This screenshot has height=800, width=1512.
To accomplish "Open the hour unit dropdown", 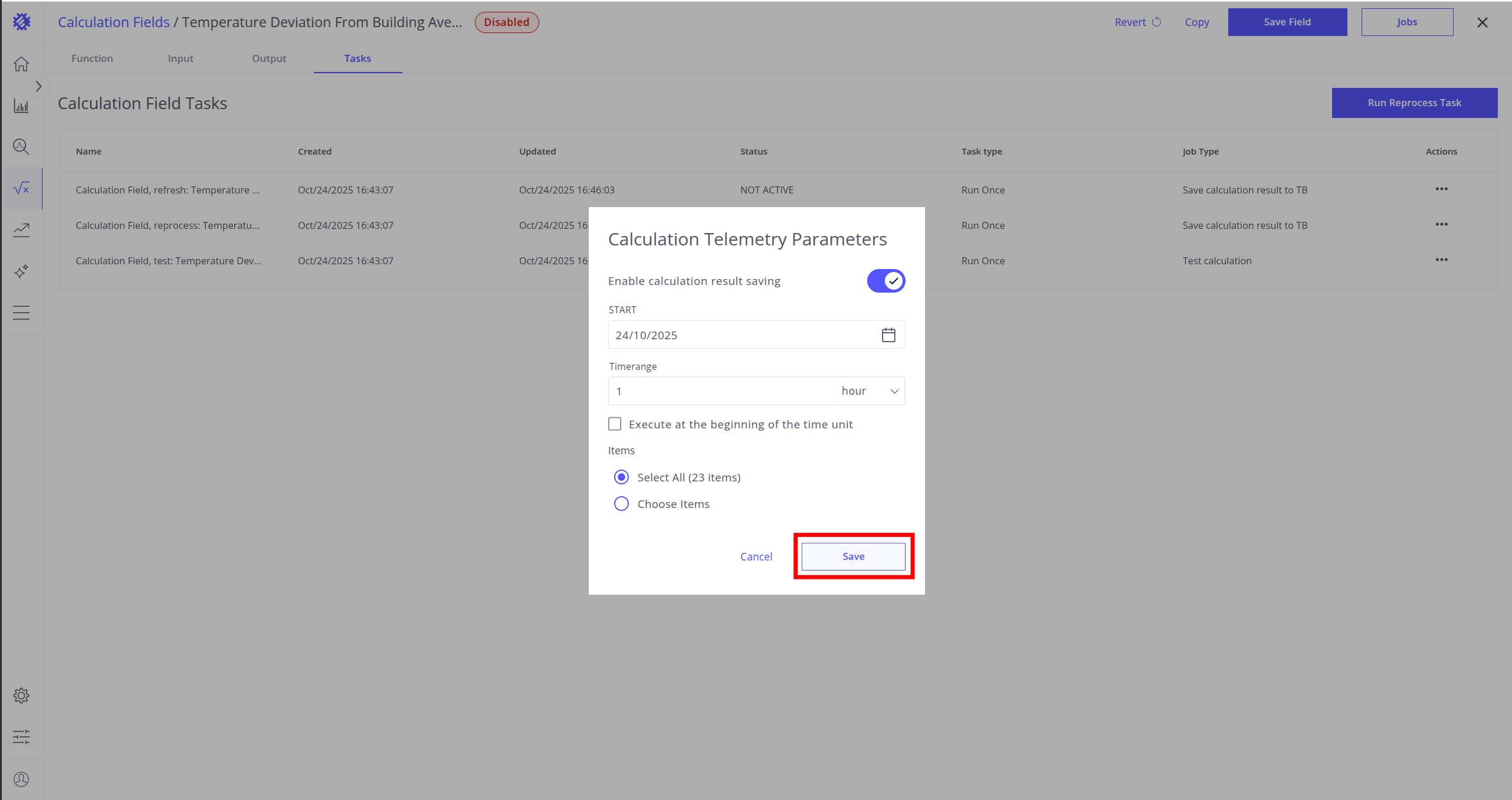I will tap(870, 391).
